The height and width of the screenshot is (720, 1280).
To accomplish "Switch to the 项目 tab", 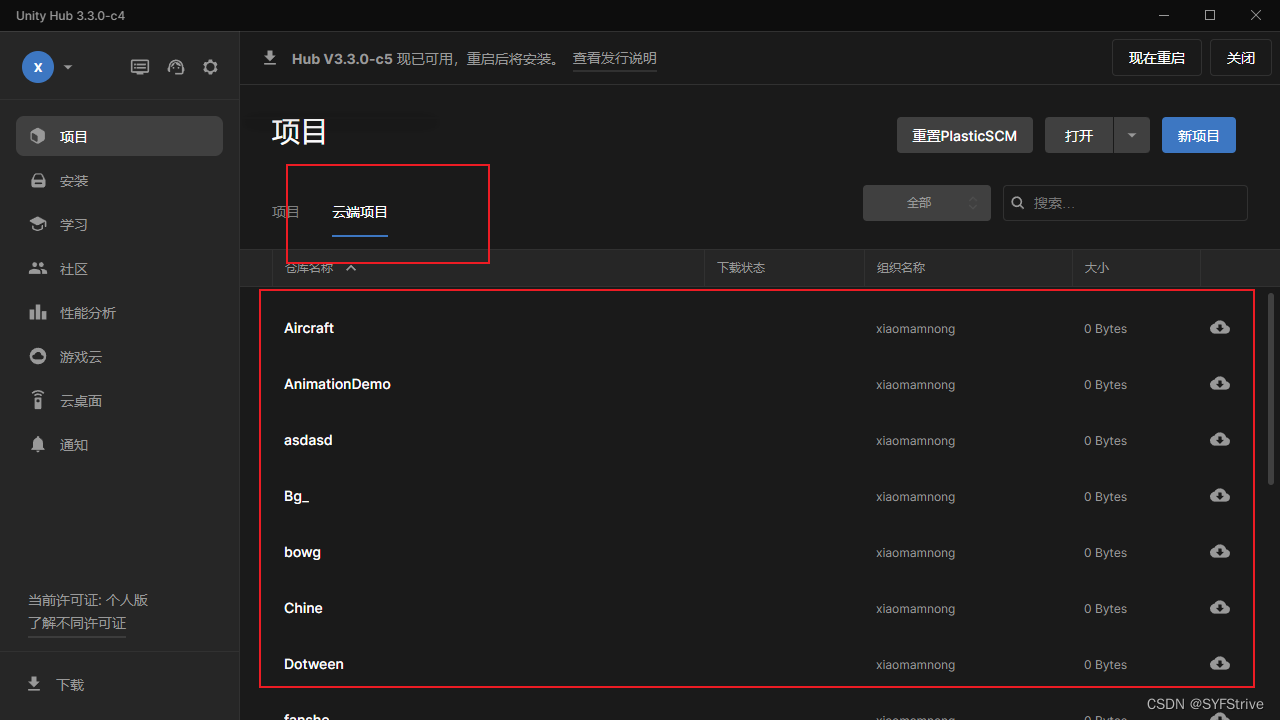I will [x=286, y=212].
